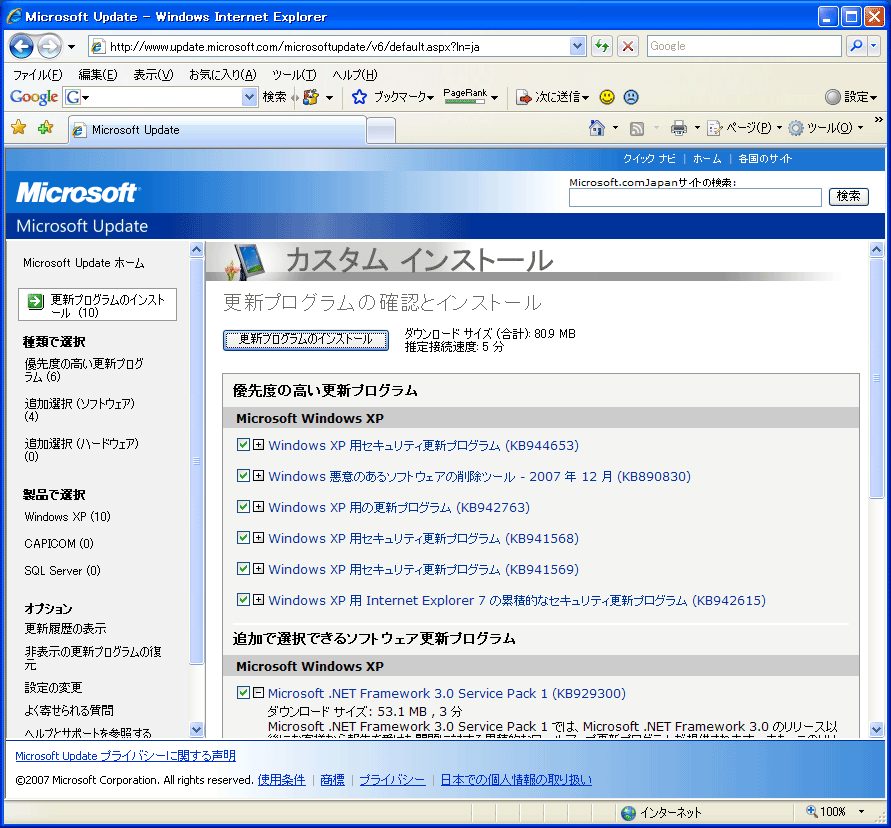
Task: Click the Google toolbar news-folder icon
Action: point(311,97)
